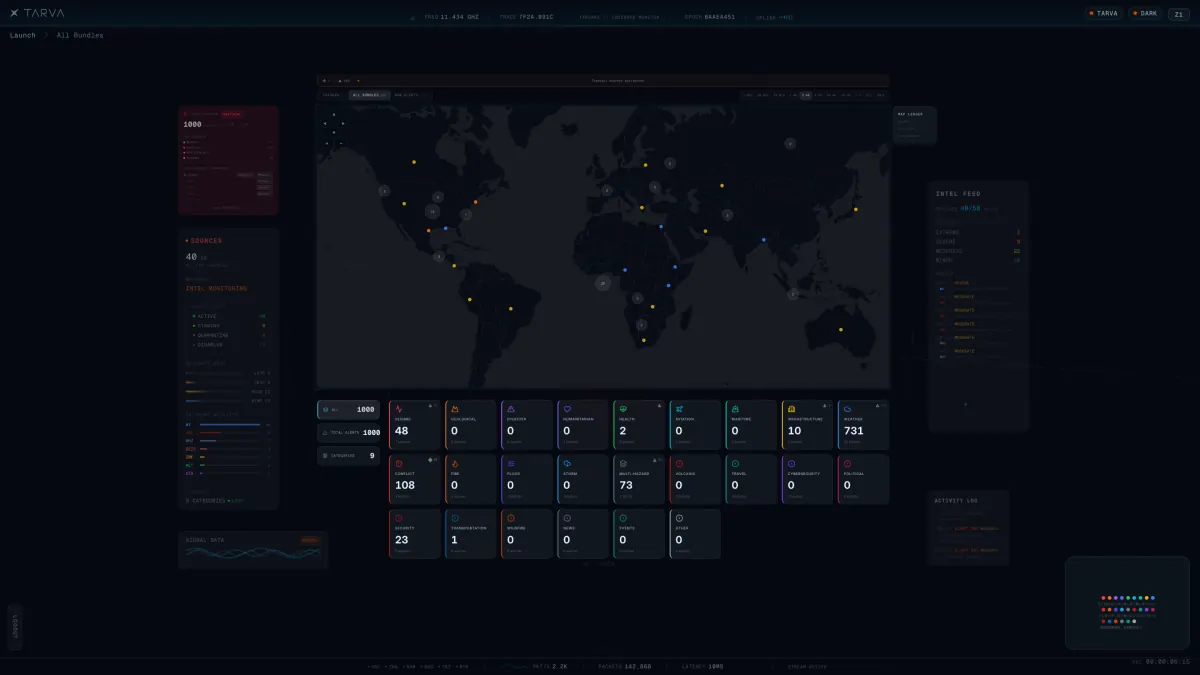Viewport: 1200px width, 675px height.
Task: Click the Health category icon
Action: coord(623,409)
